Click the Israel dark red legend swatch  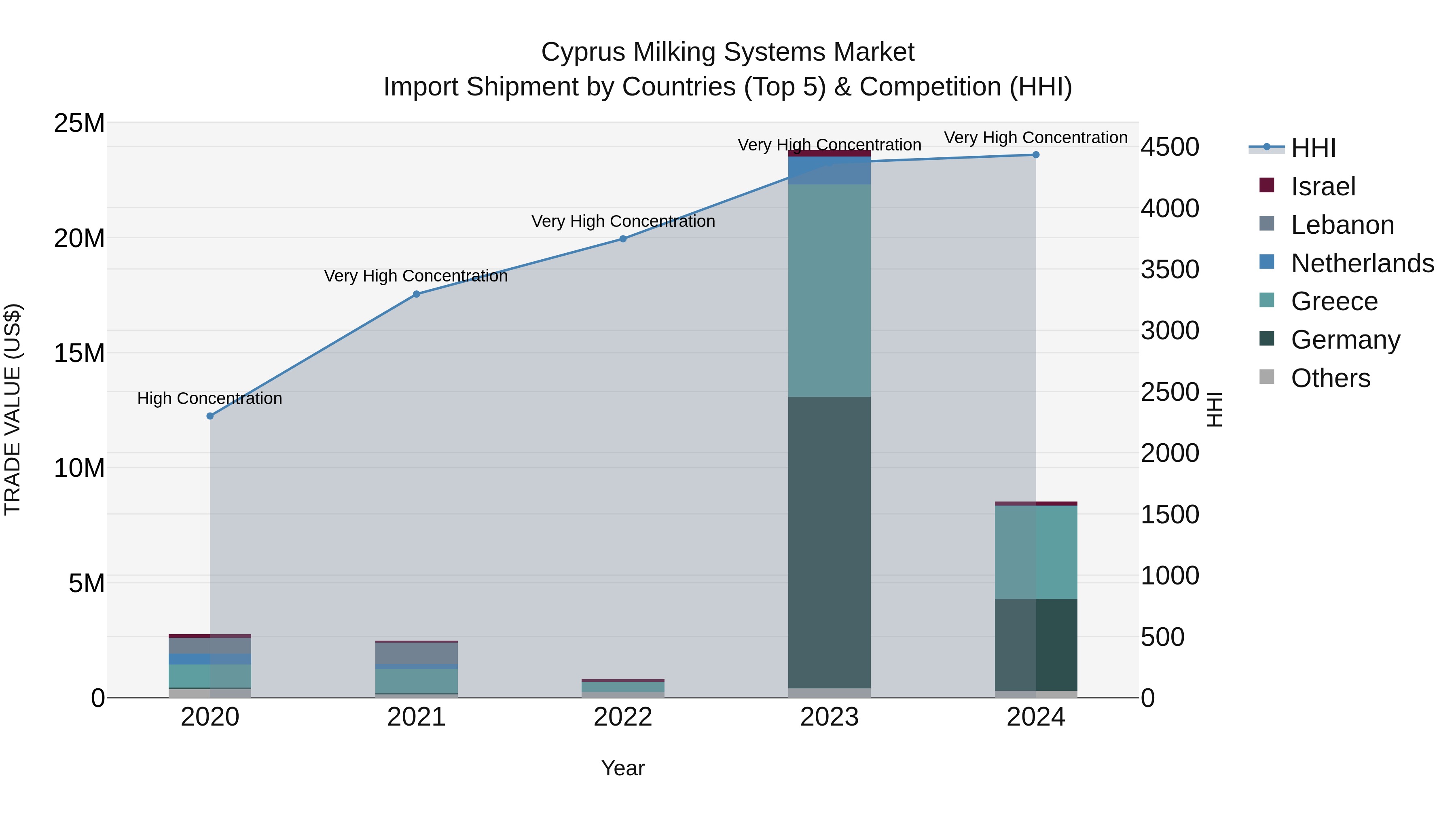point(1267,185)
